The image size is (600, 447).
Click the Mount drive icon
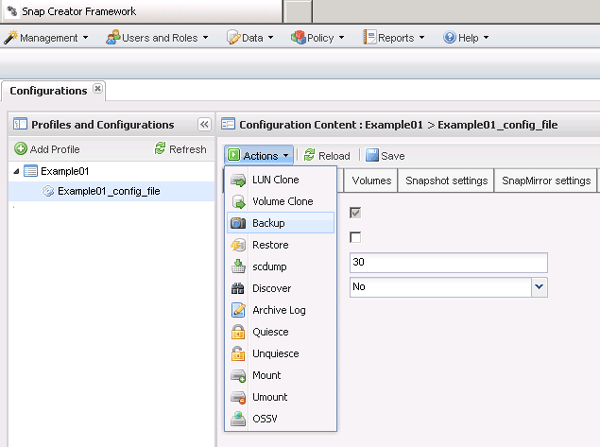click(x=238, y=375)
